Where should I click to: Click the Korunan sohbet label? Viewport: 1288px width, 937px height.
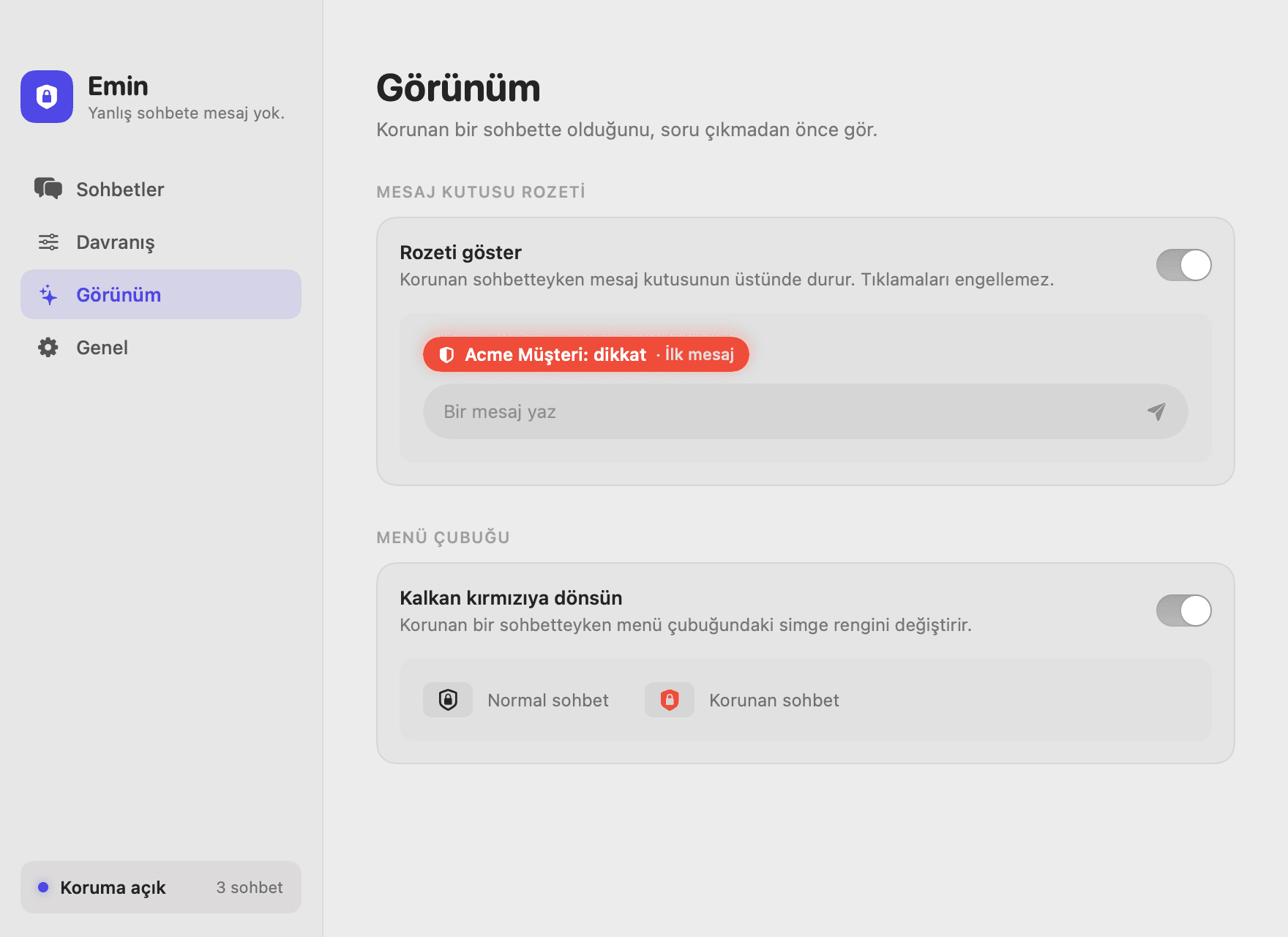[774, 700]
